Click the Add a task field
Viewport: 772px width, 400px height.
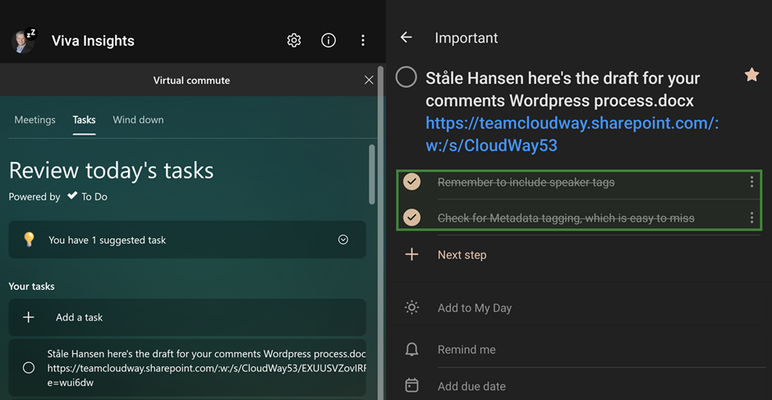tap(187, 318)
